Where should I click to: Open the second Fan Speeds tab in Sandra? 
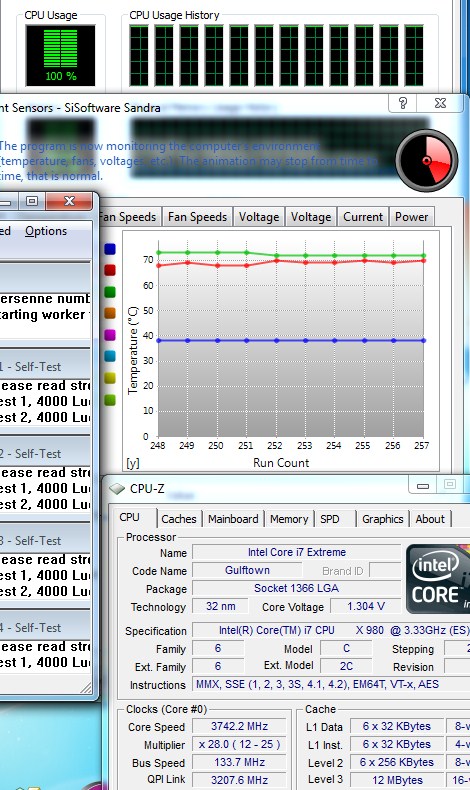click(x=197, y=217)
